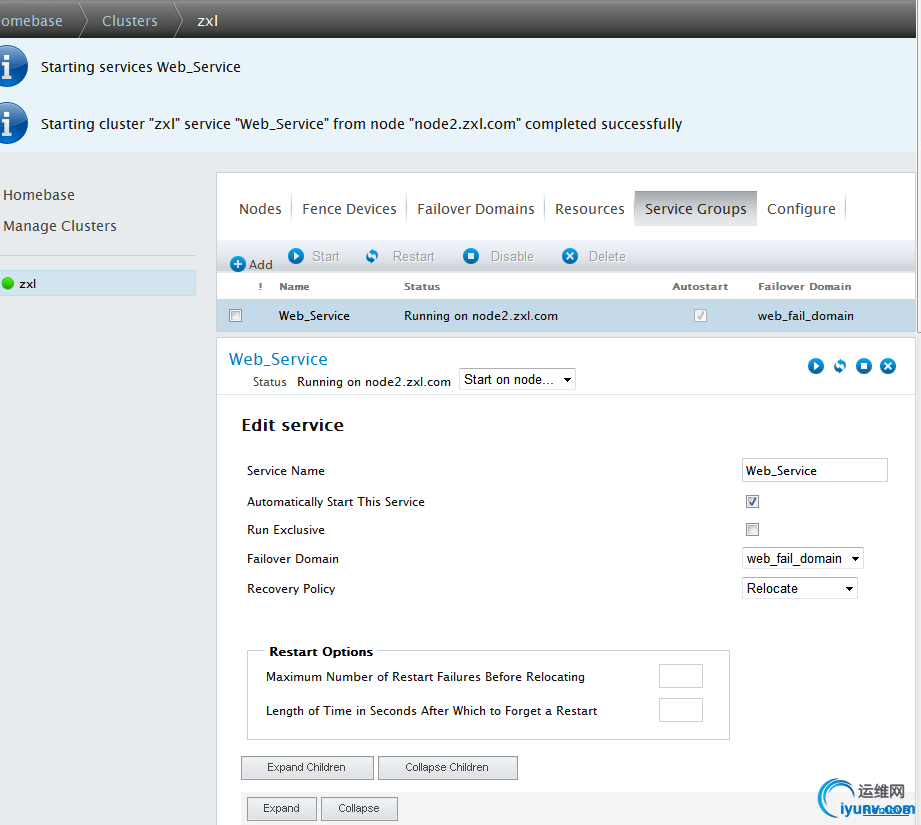This screenshot has height=825, width=921.
Task: Open Homebase in the sidebar
Action: 39,195
